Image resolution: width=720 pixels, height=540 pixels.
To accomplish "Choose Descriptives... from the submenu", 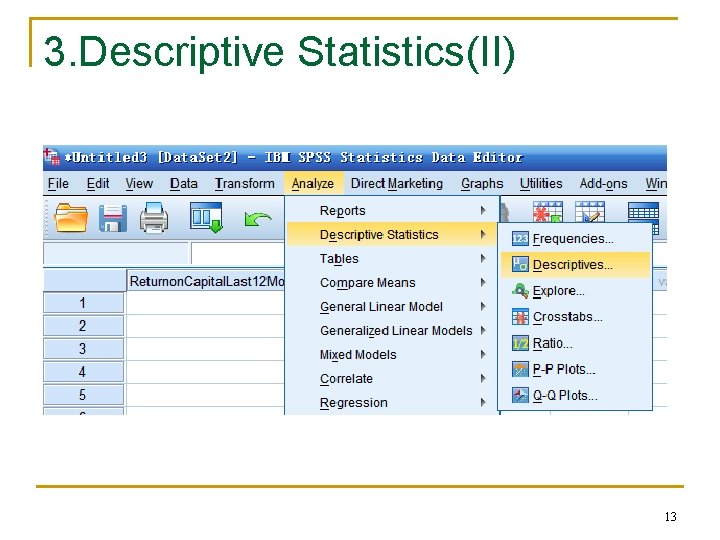I will pos(575,264).
